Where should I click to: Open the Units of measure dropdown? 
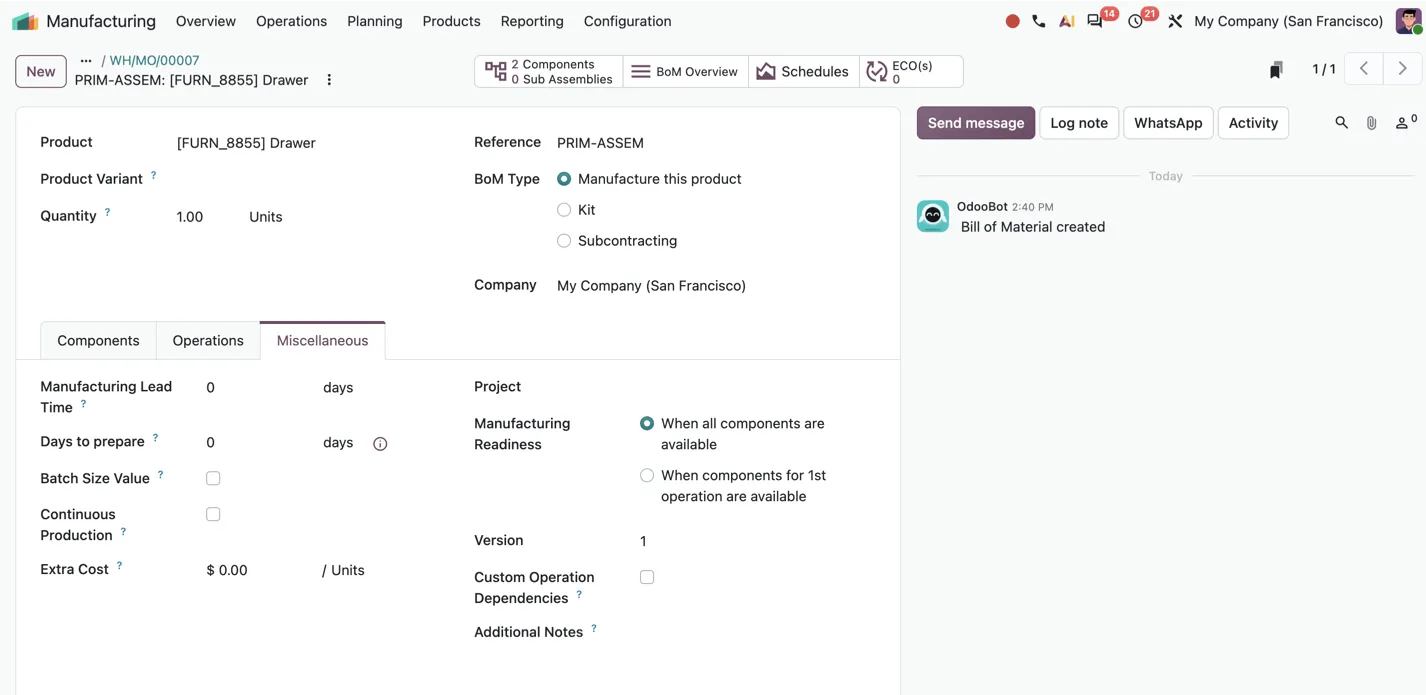click(266, 217)
